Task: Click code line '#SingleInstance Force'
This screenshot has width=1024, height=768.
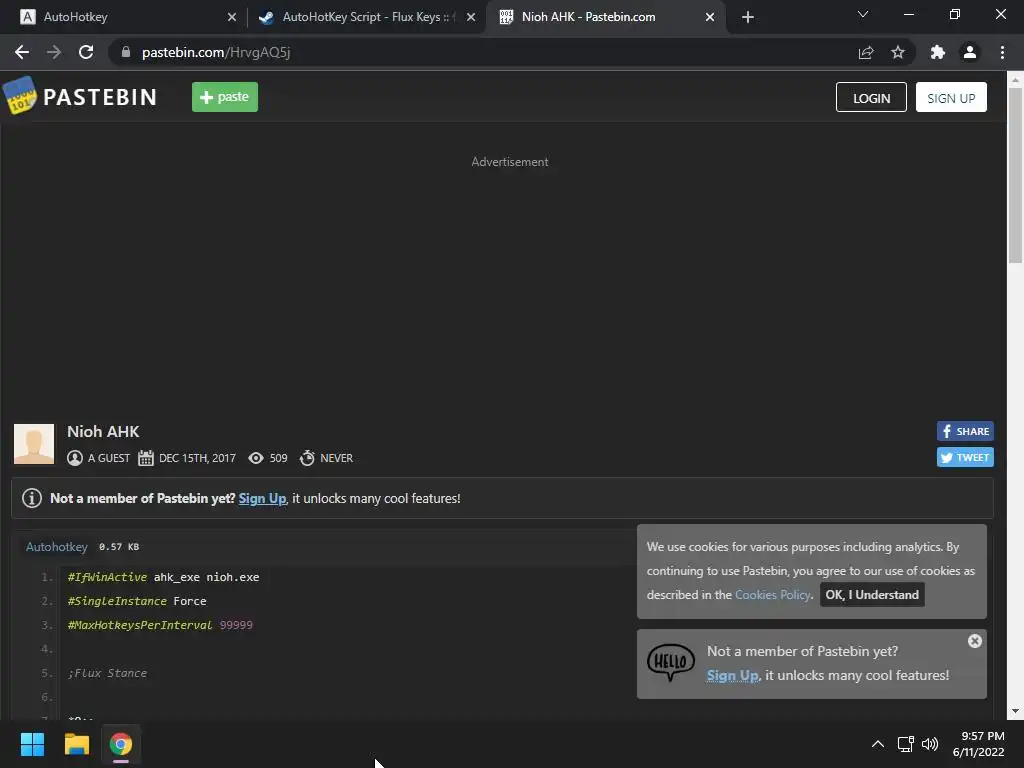Action: click(x=137, y=601)
